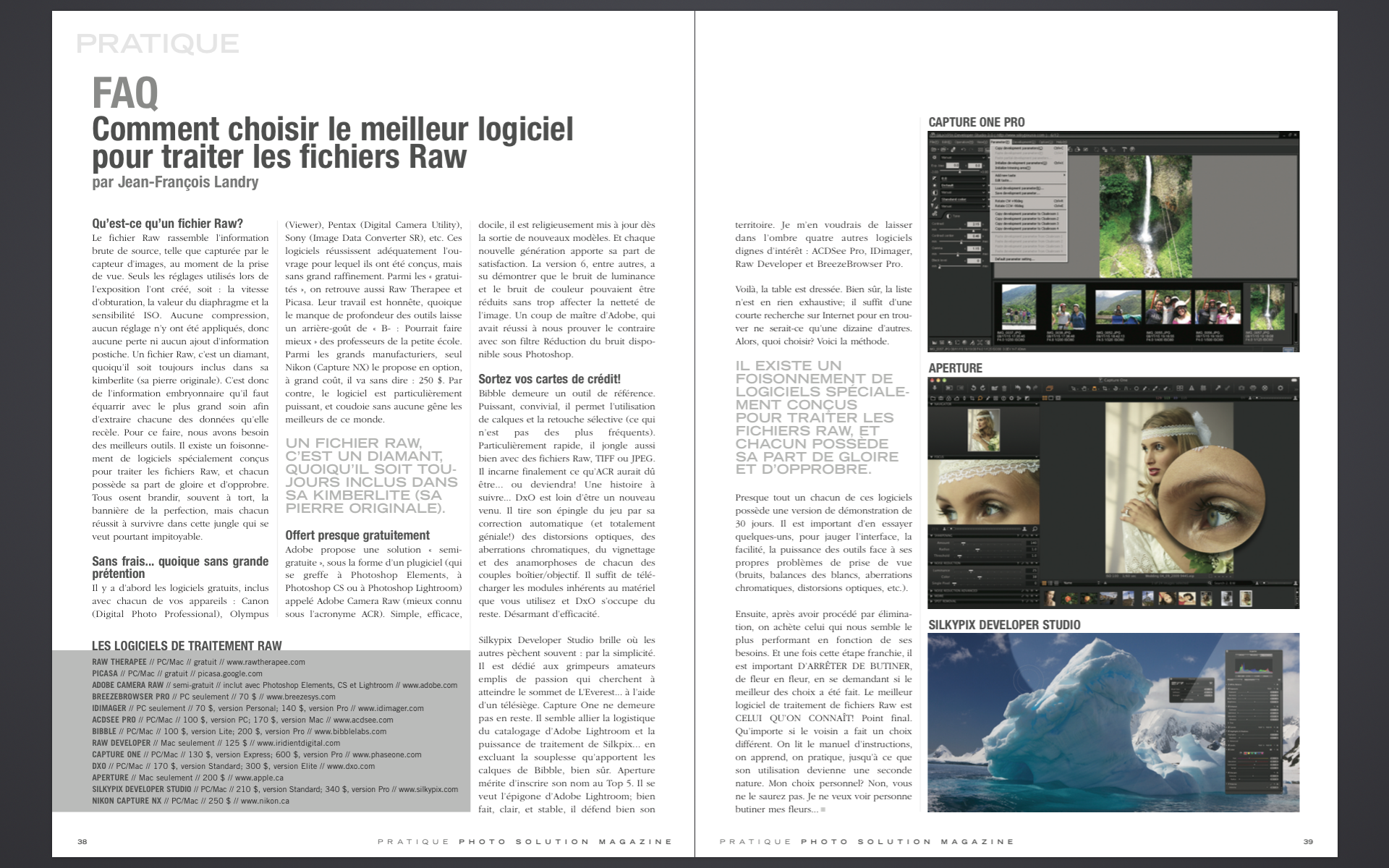The height and width of the screenshot is (868, 1389).
Task: Click the www.idimager.com link
Action: point(391,708)
